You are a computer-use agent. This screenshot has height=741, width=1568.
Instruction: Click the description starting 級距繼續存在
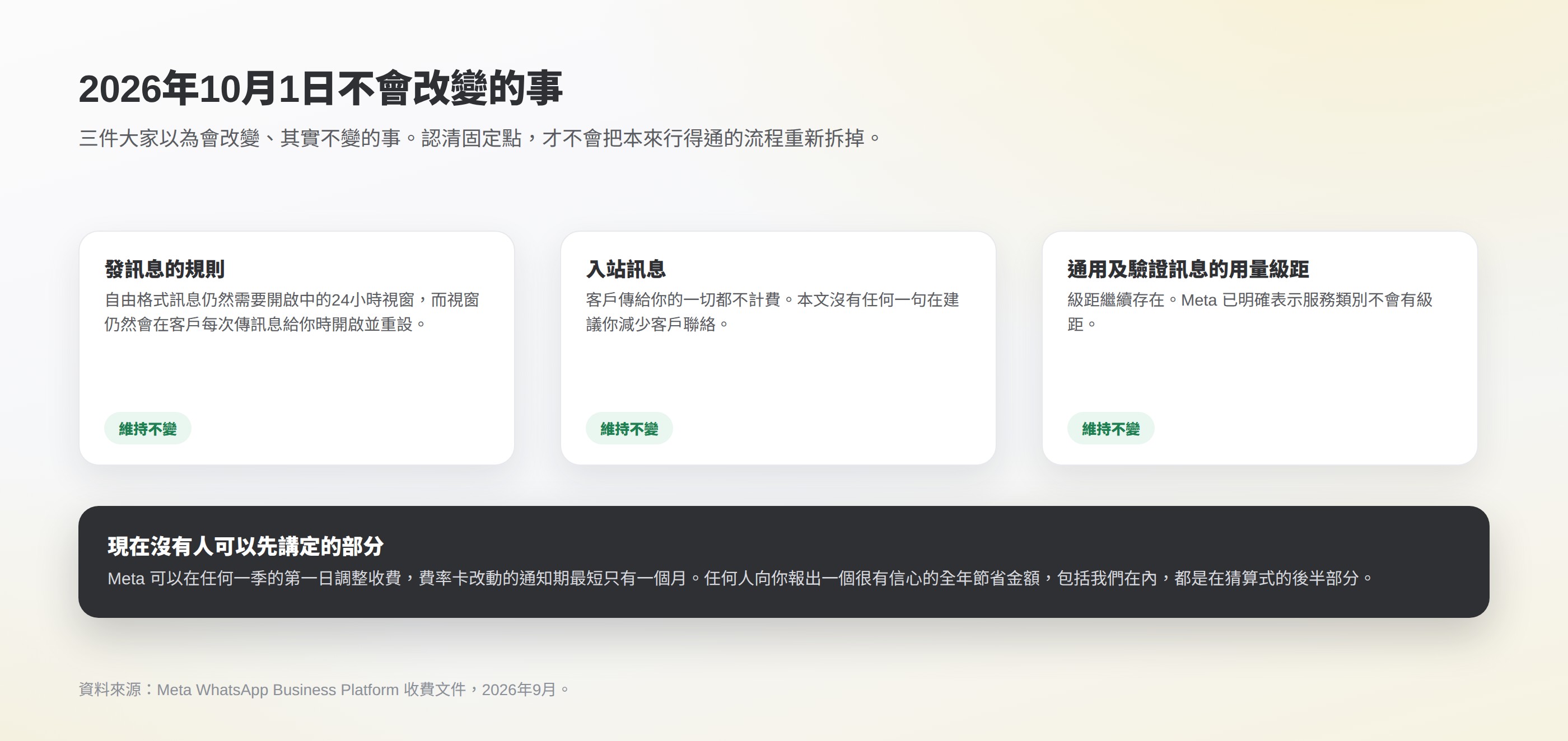pos(1250,312)
